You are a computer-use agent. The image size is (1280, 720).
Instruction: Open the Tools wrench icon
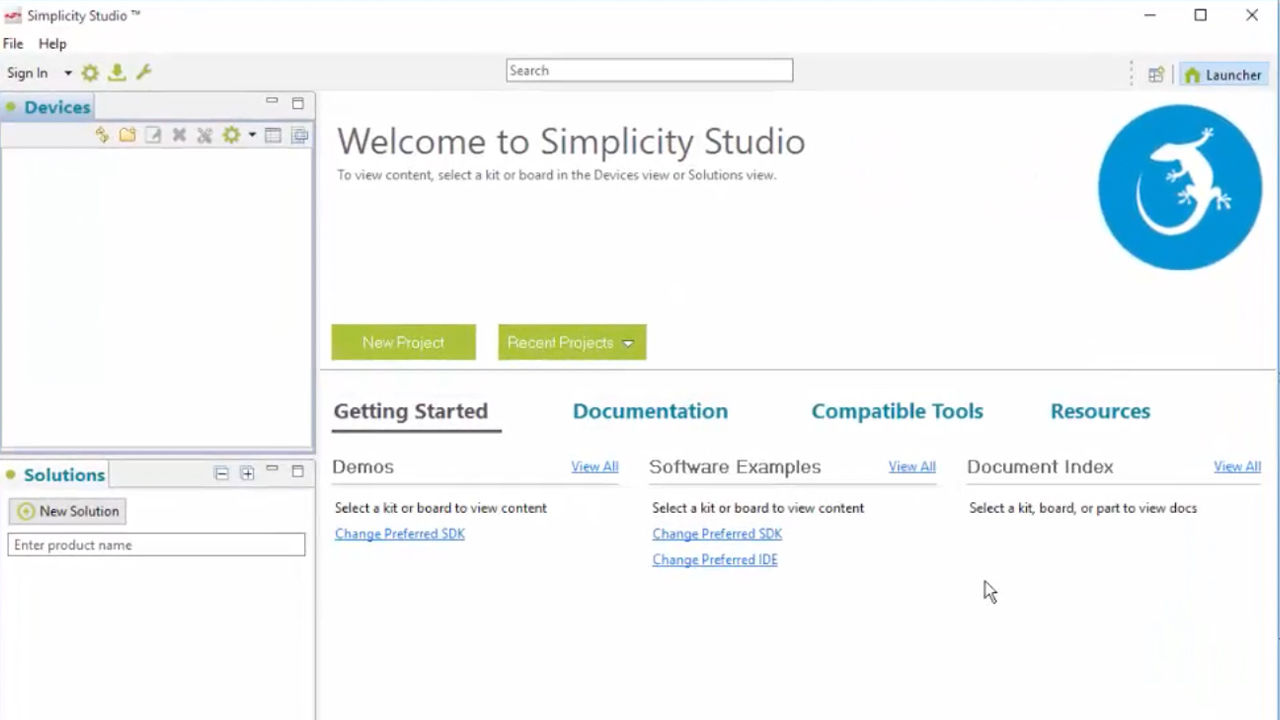[x=143, y=73]
